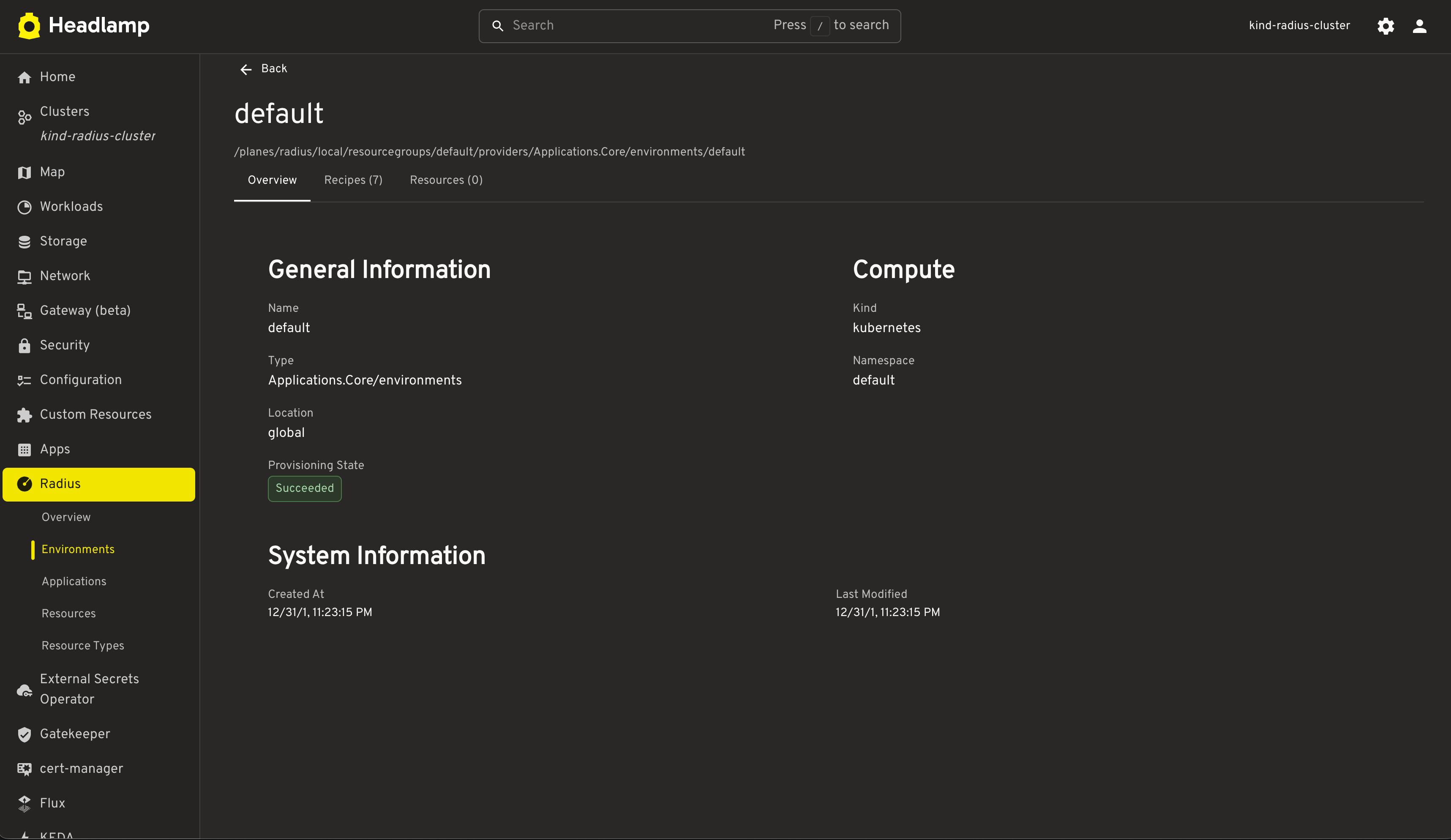Click the Headlamp logo icon

coord(29,26)
